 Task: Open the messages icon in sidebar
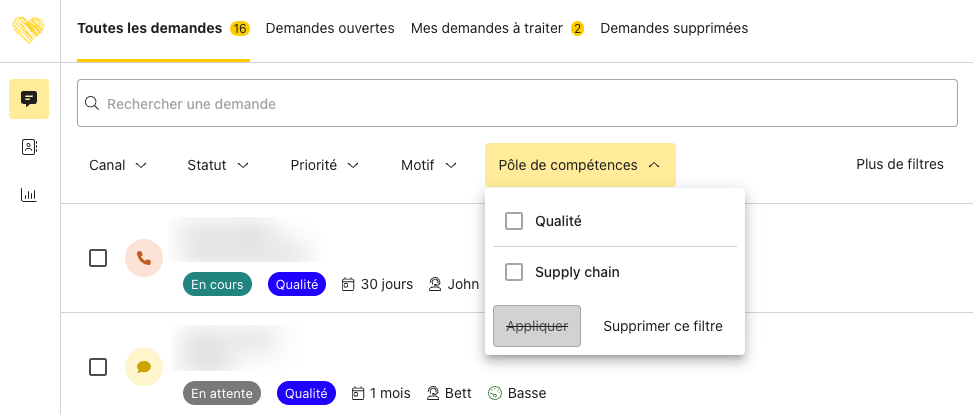[x=29, y=99]
